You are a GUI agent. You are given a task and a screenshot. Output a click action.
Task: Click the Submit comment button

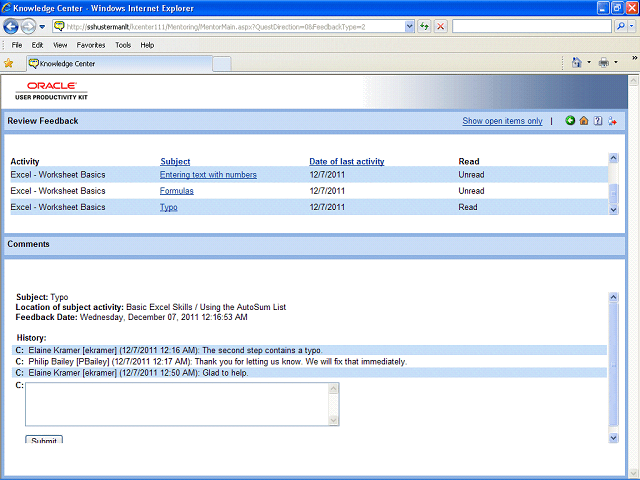coord(44,440)
